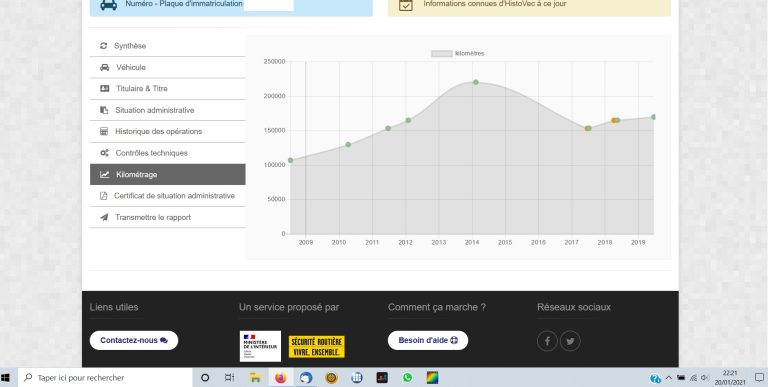The width and height of the screenshot is (768, 387).
Task: Click the refresh icon beside Synthèse
Action: (103, 46)
